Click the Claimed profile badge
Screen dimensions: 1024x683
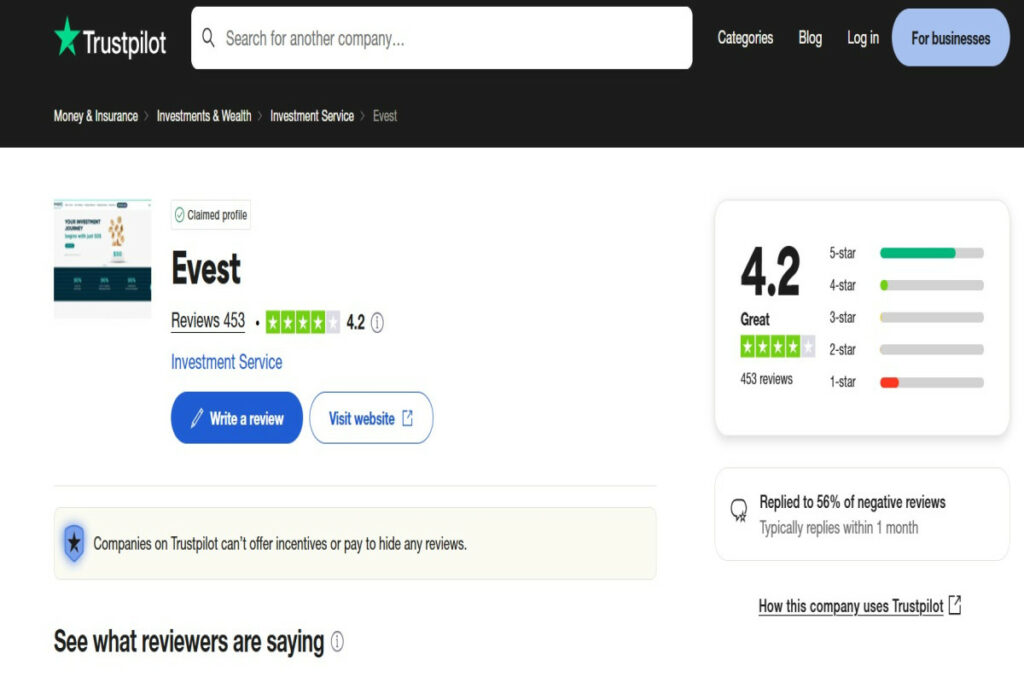211,215
